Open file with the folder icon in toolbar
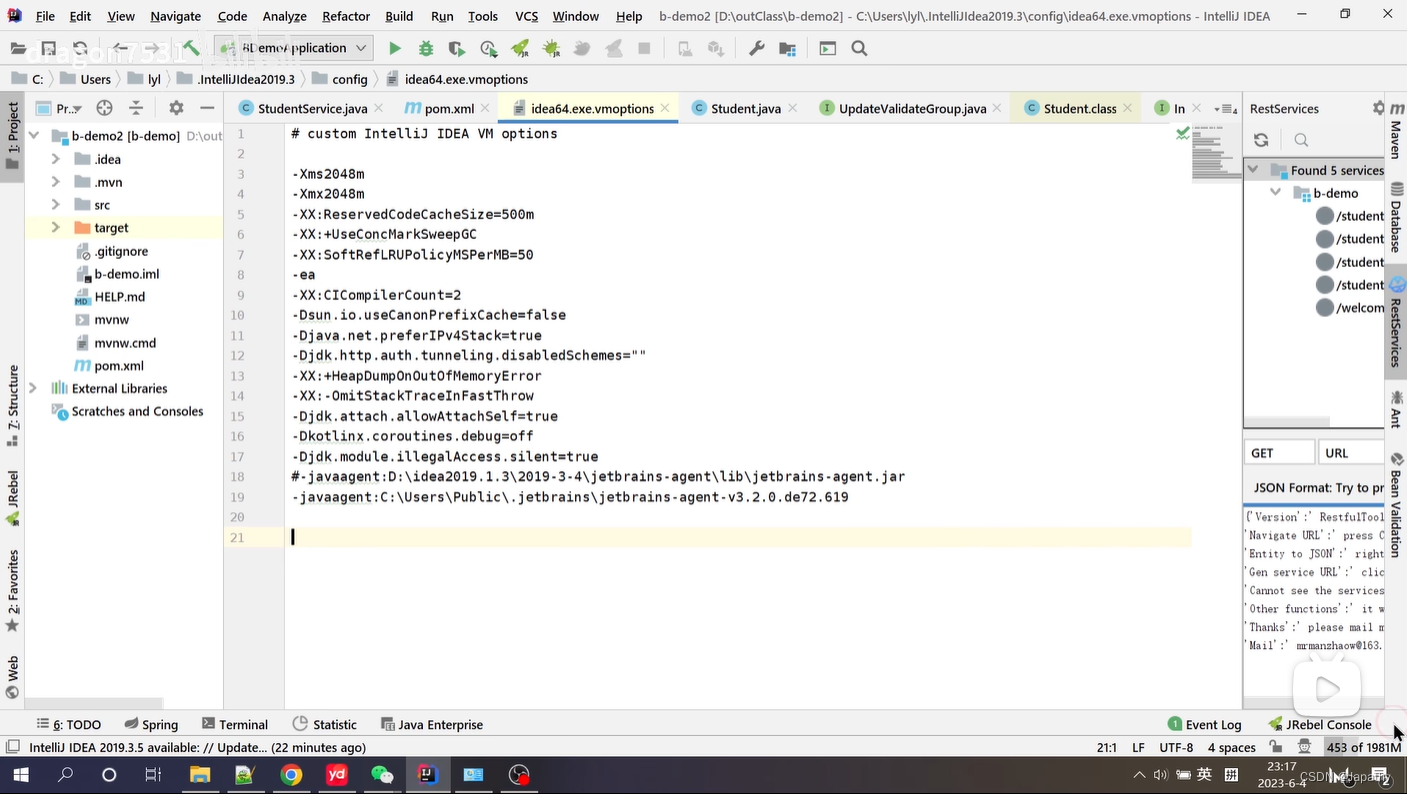 (18, 48)
